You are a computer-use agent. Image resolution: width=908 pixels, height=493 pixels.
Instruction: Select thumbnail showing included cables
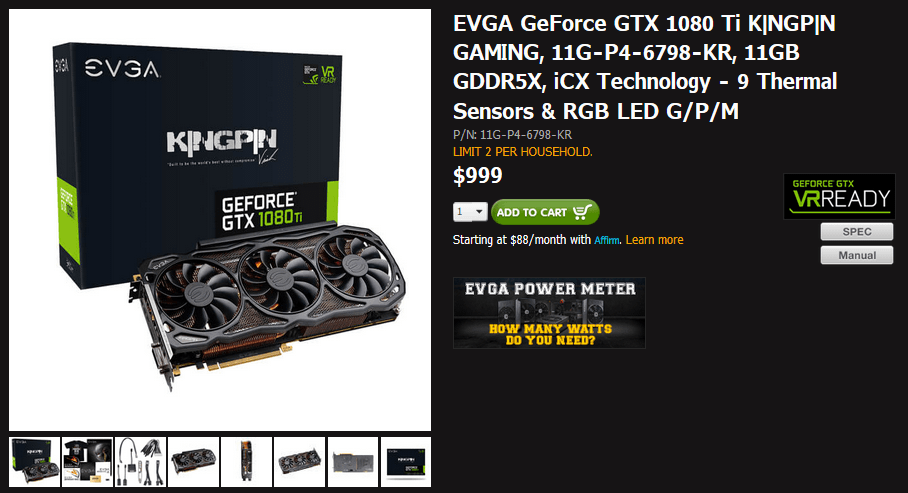(x=141, y=462)
